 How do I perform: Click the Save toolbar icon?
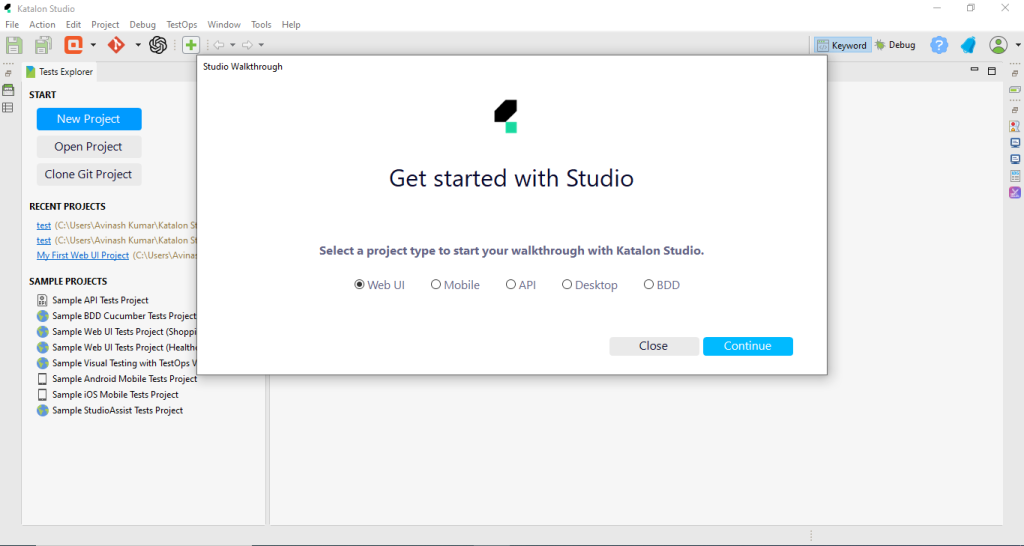click(14, 45)
